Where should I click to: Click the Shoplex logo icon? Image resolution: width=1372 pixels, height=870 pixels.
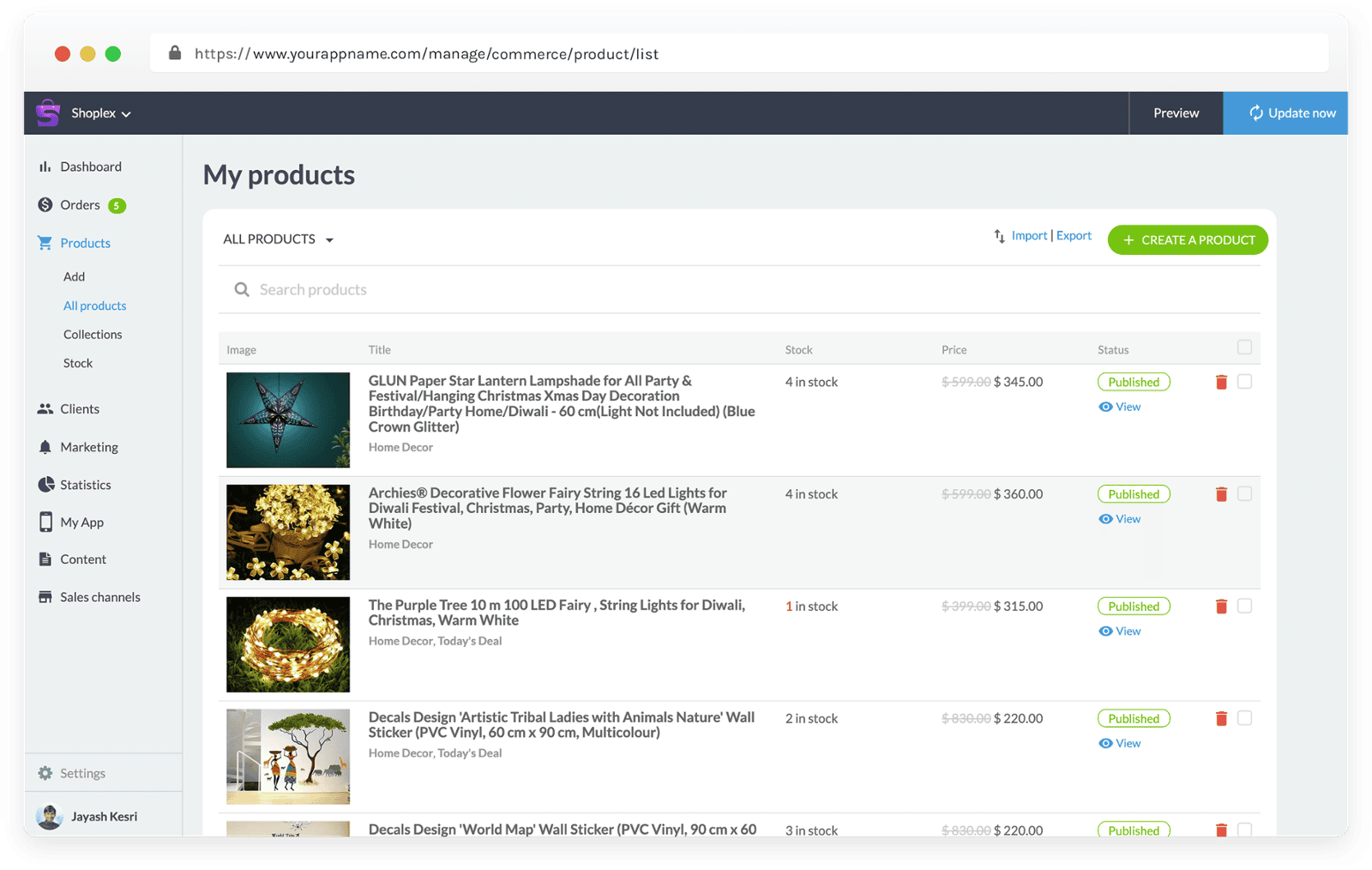(48, 112)
